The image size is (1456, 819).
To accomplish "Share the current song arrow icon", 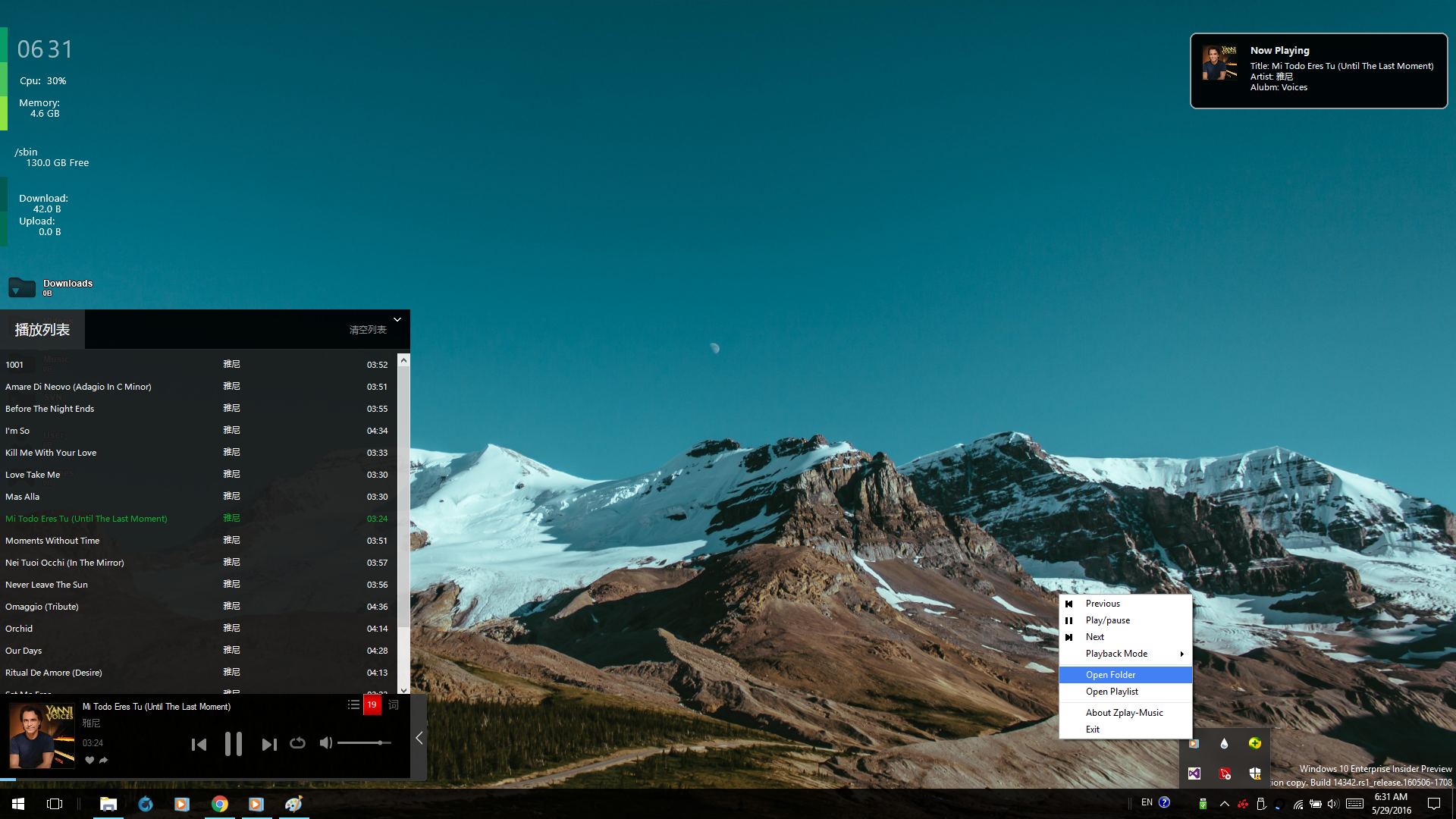I will 104,760.
